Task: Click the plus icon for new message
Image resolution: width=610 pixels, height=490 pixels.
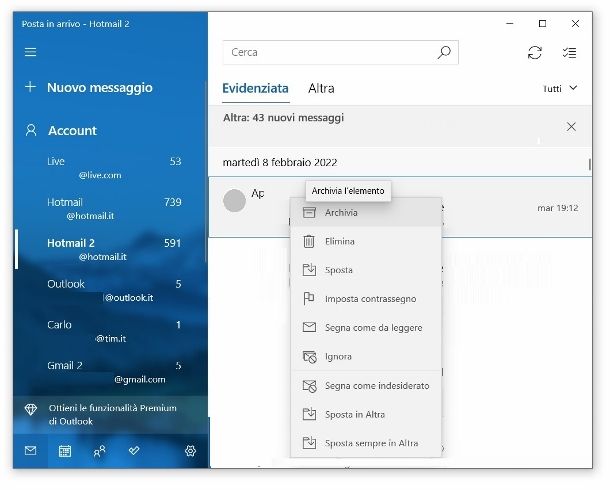Action: click(30, 87)
